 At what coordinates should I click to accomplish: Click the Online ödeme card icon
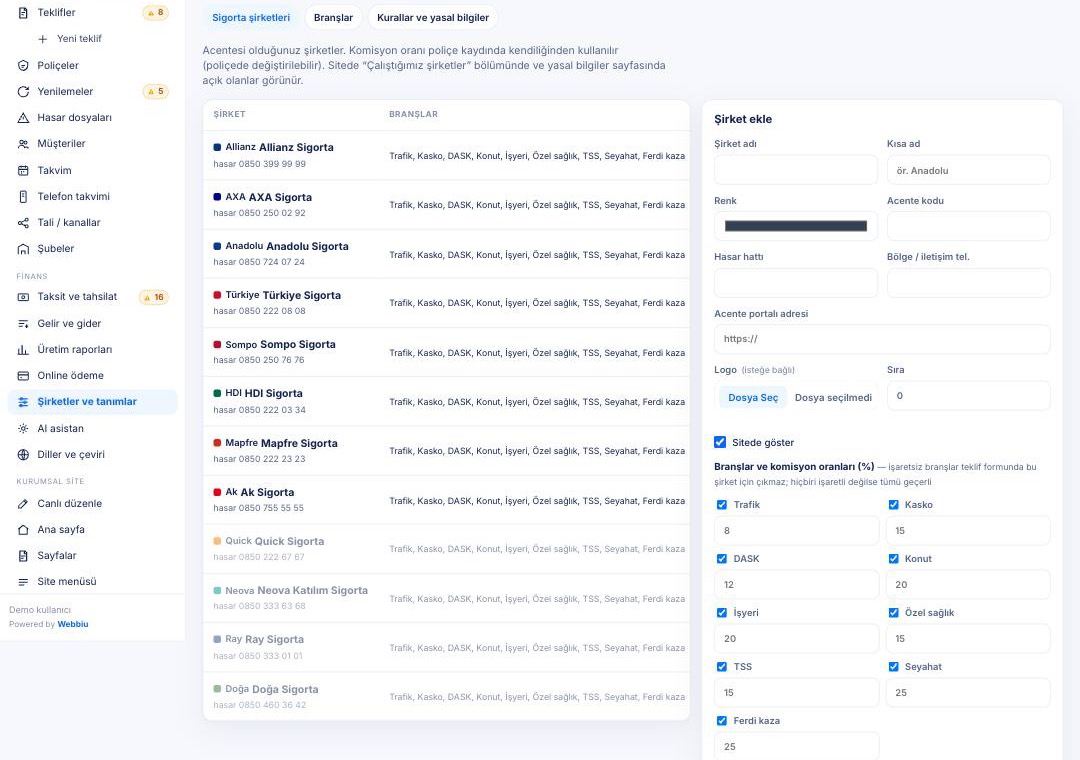[23, 376]
